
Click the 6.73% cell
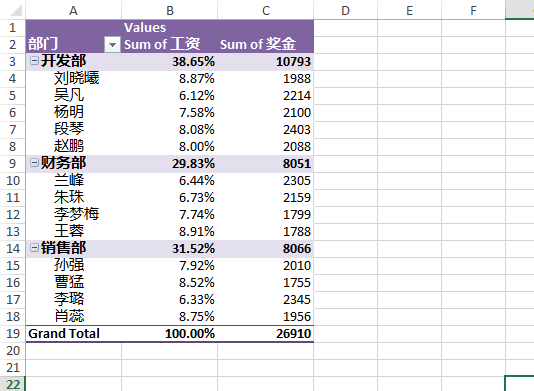click(x=170, y=197)
